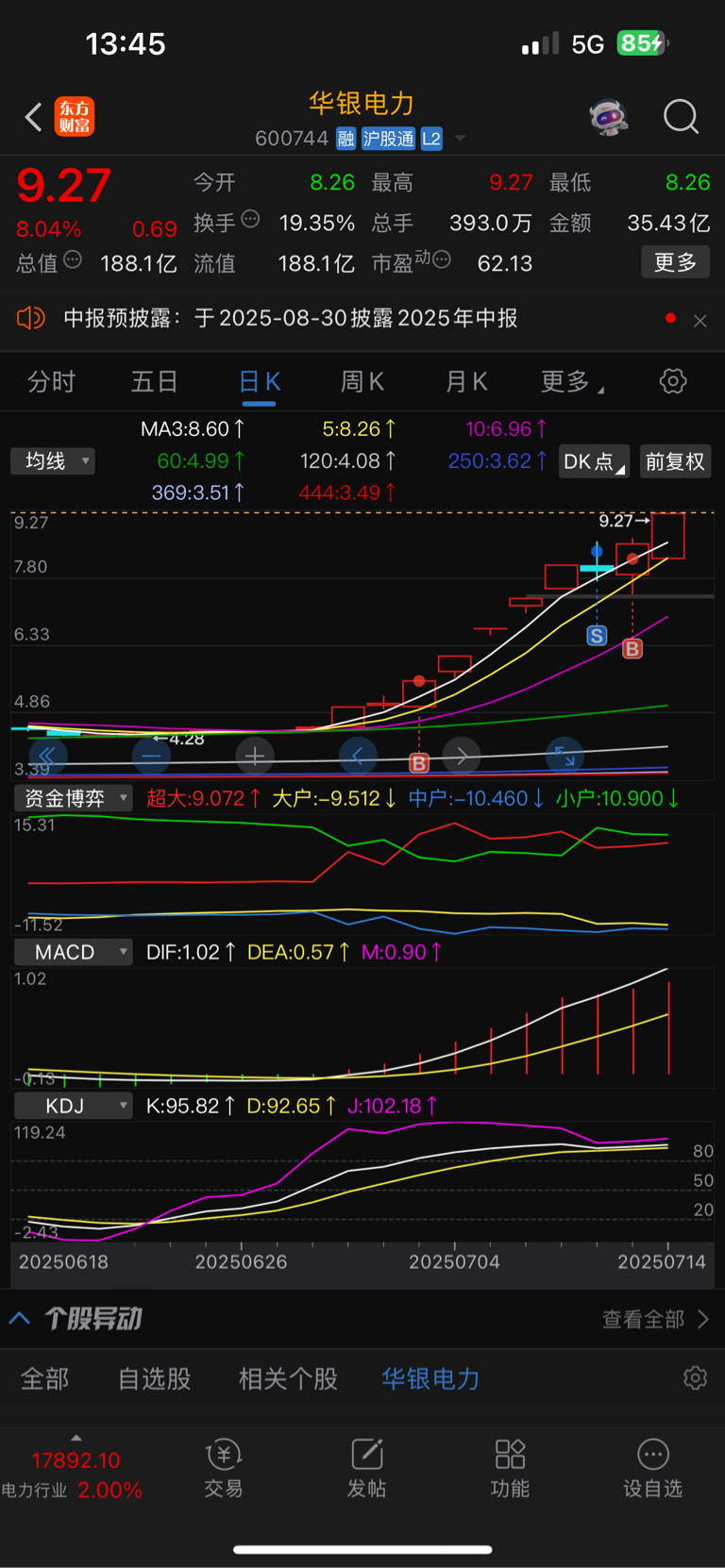Tap the 融 margin badge

click(x=346, y=139)
